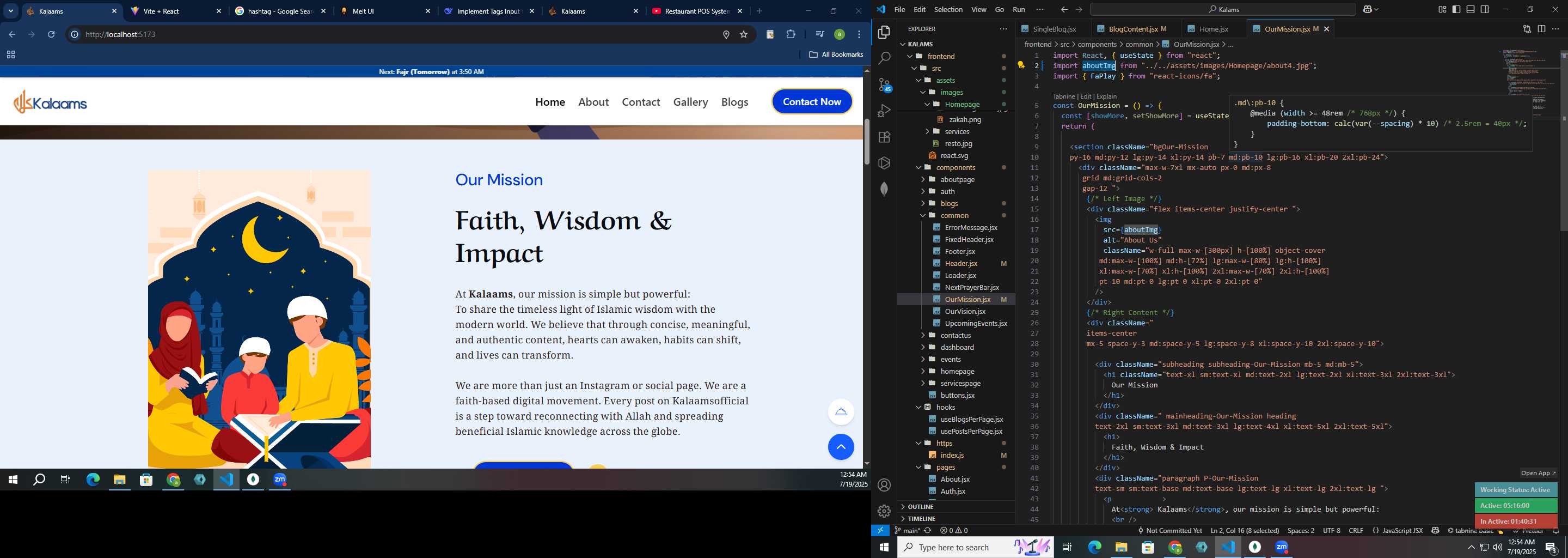
Task: Expand the TIMELINE section
Action: click(922, 518)
